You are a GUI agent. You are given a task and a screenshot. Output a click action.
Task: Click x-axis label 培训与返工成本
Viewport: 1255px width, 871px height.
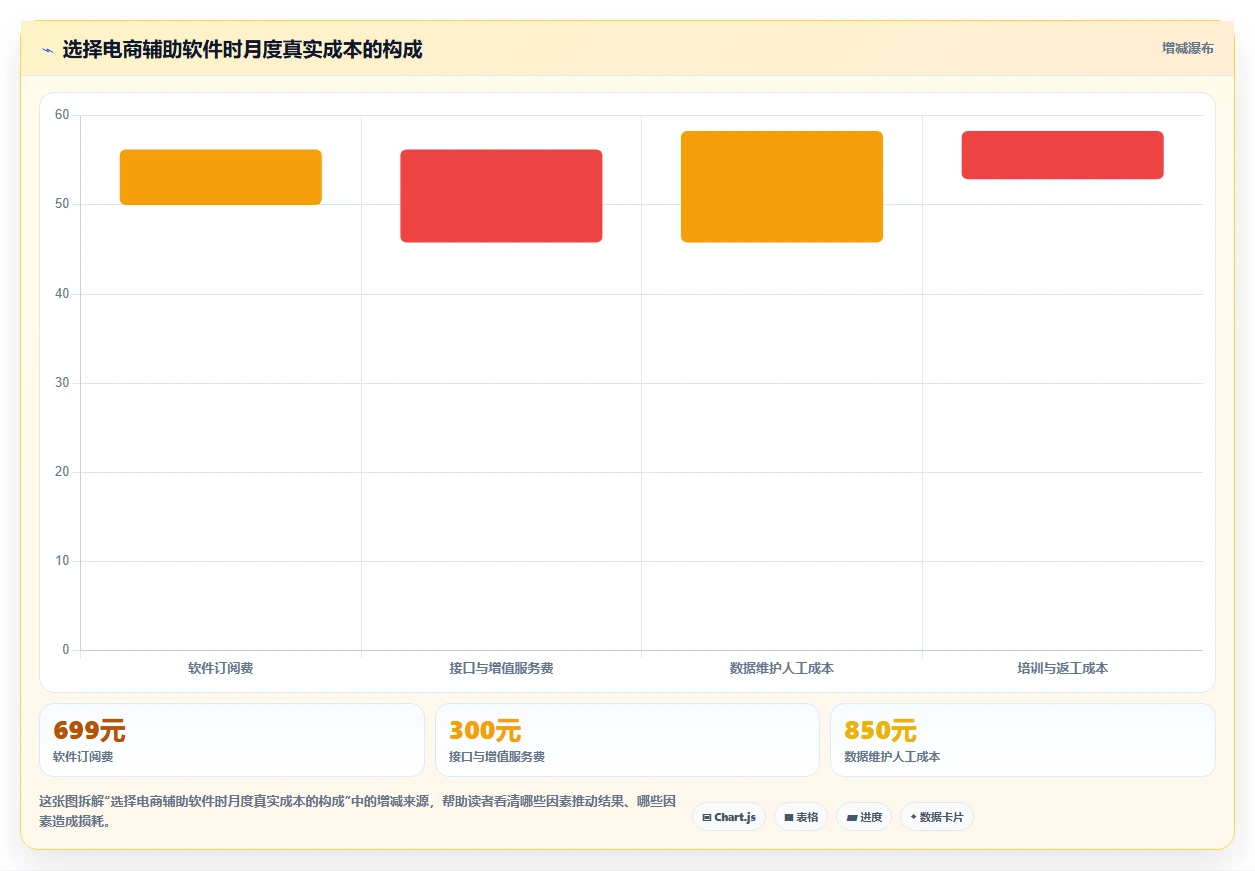pyautogui.click(x=1062, y=668)
